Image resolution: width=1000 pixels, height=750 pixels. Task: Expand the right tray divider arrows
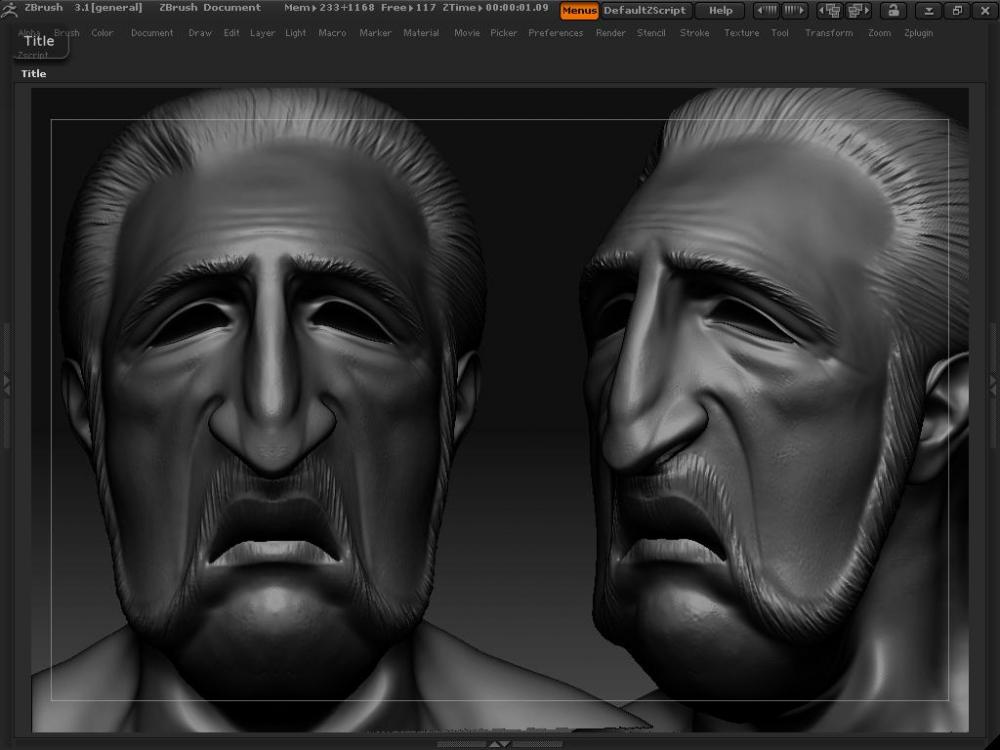(993, 385)
